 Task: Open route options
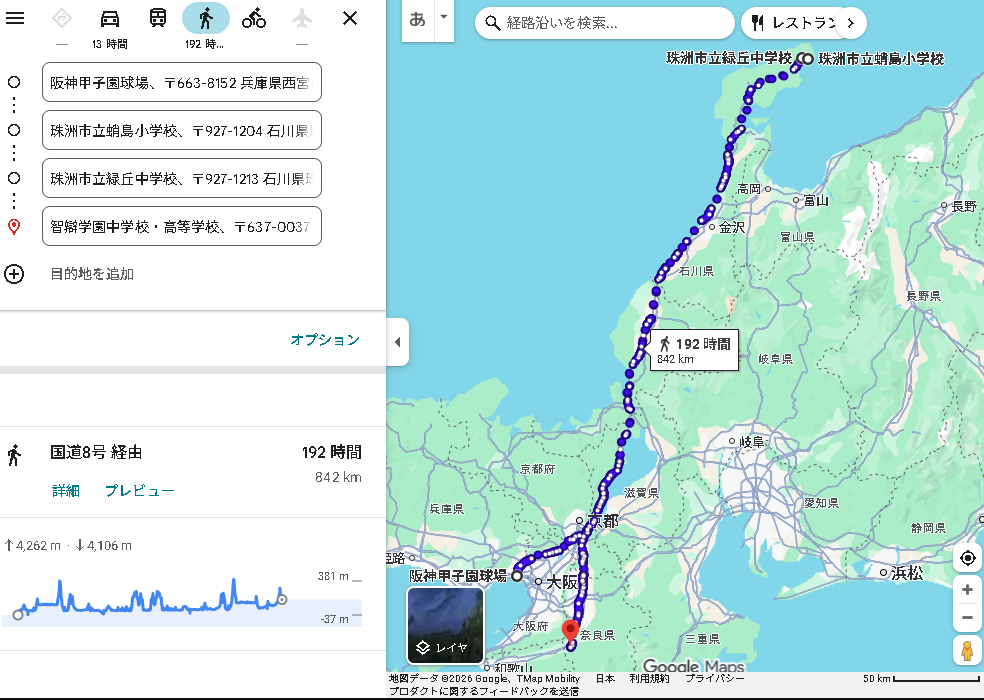[x=324, y=340]
